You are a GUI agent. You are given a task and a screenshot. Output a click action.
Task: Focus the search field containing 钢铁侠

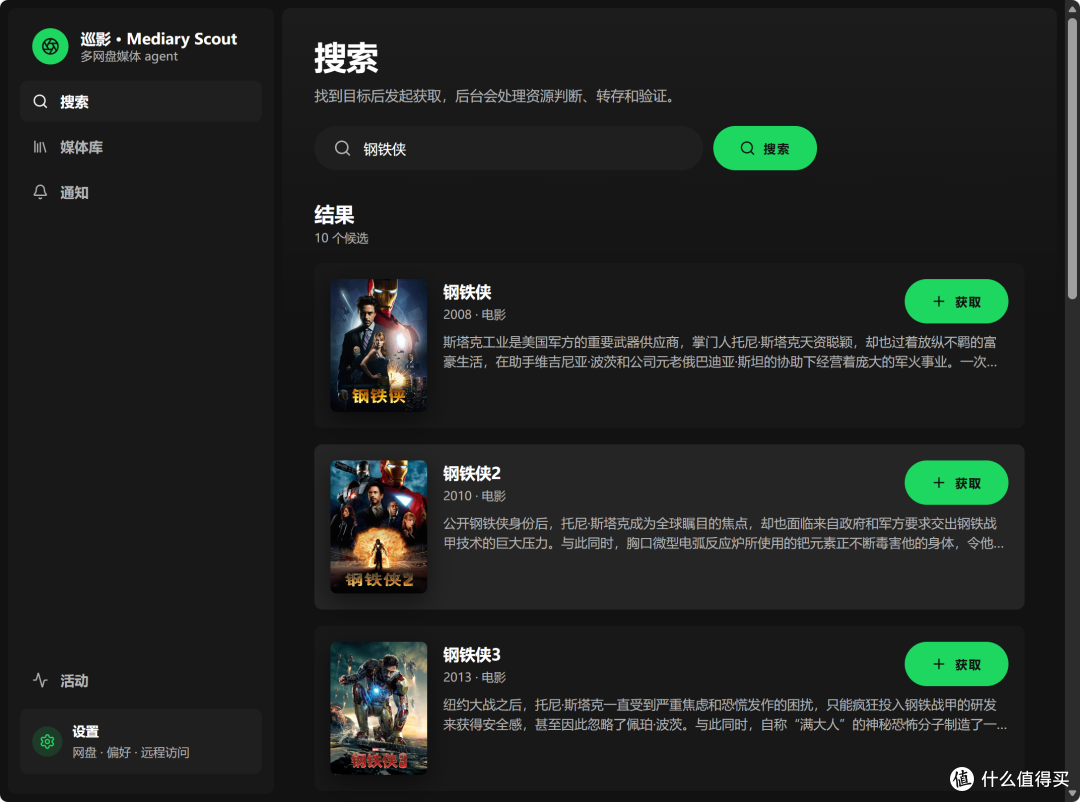pos(508,148)
